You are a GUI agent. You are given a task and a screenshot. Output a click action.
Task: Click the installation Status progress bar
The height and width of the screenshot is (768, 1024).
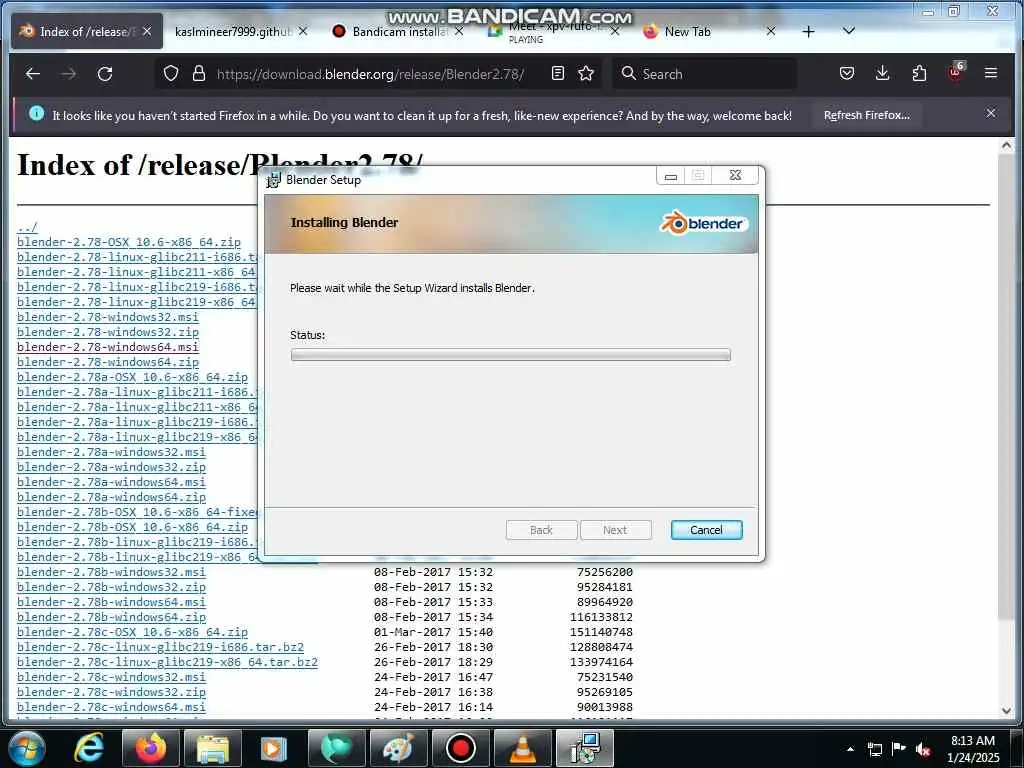pyautogui.click(x=511, y=355)
